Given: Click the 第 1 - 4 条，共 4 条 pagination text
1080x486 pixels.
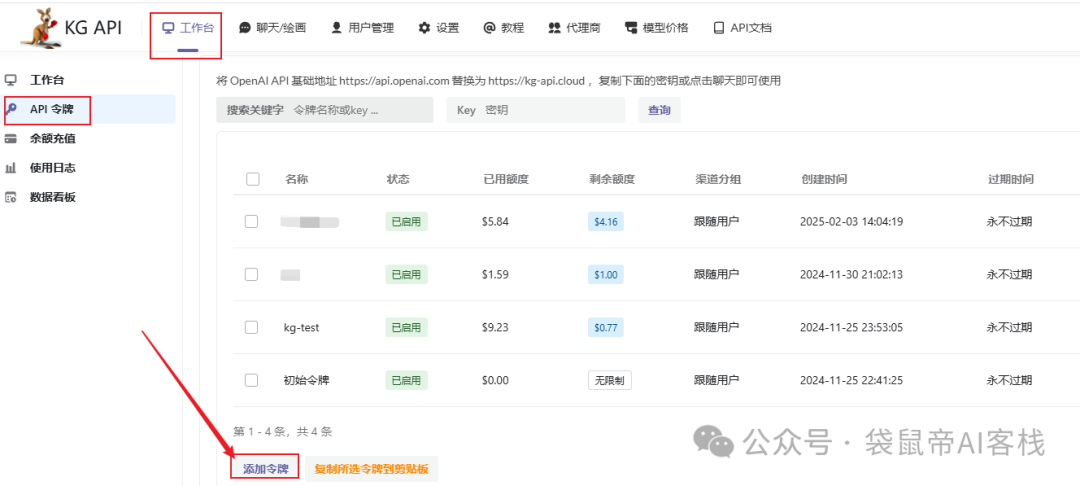Looking at the screenshot, I should click(x=283, y=432).
